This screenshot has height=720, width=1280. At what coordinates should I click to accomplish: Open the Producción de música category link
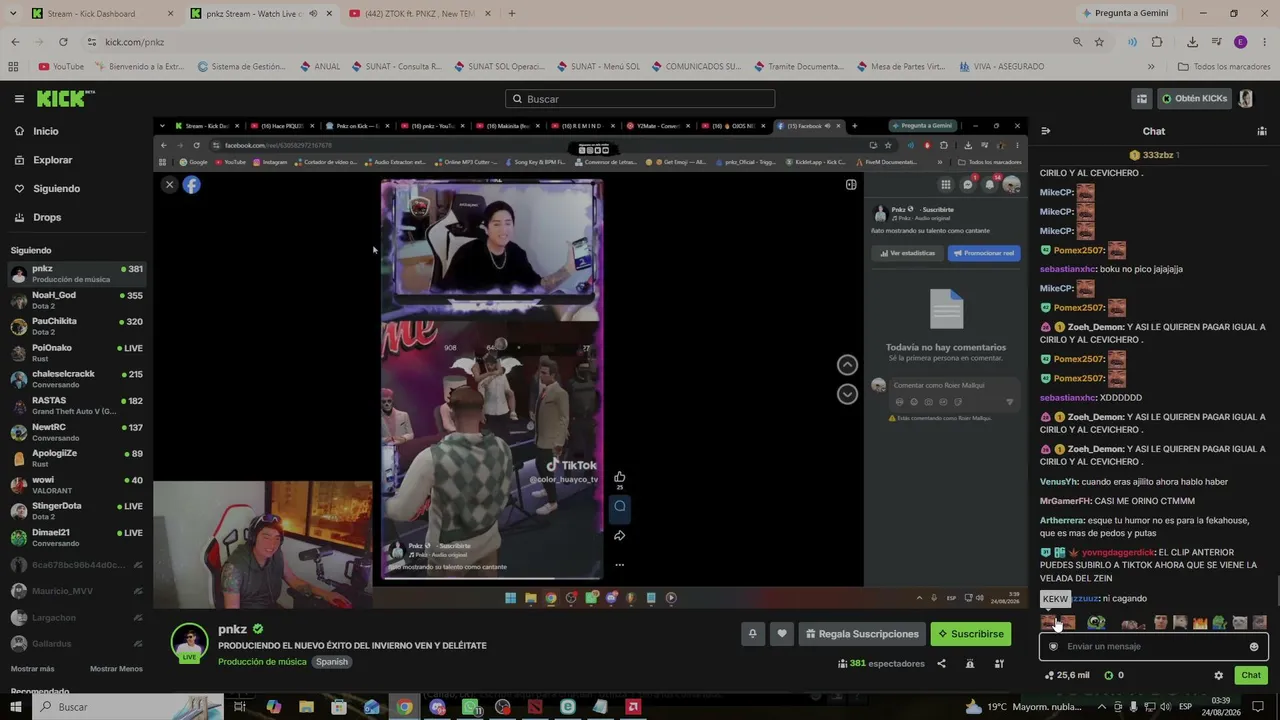click(263, 662)
